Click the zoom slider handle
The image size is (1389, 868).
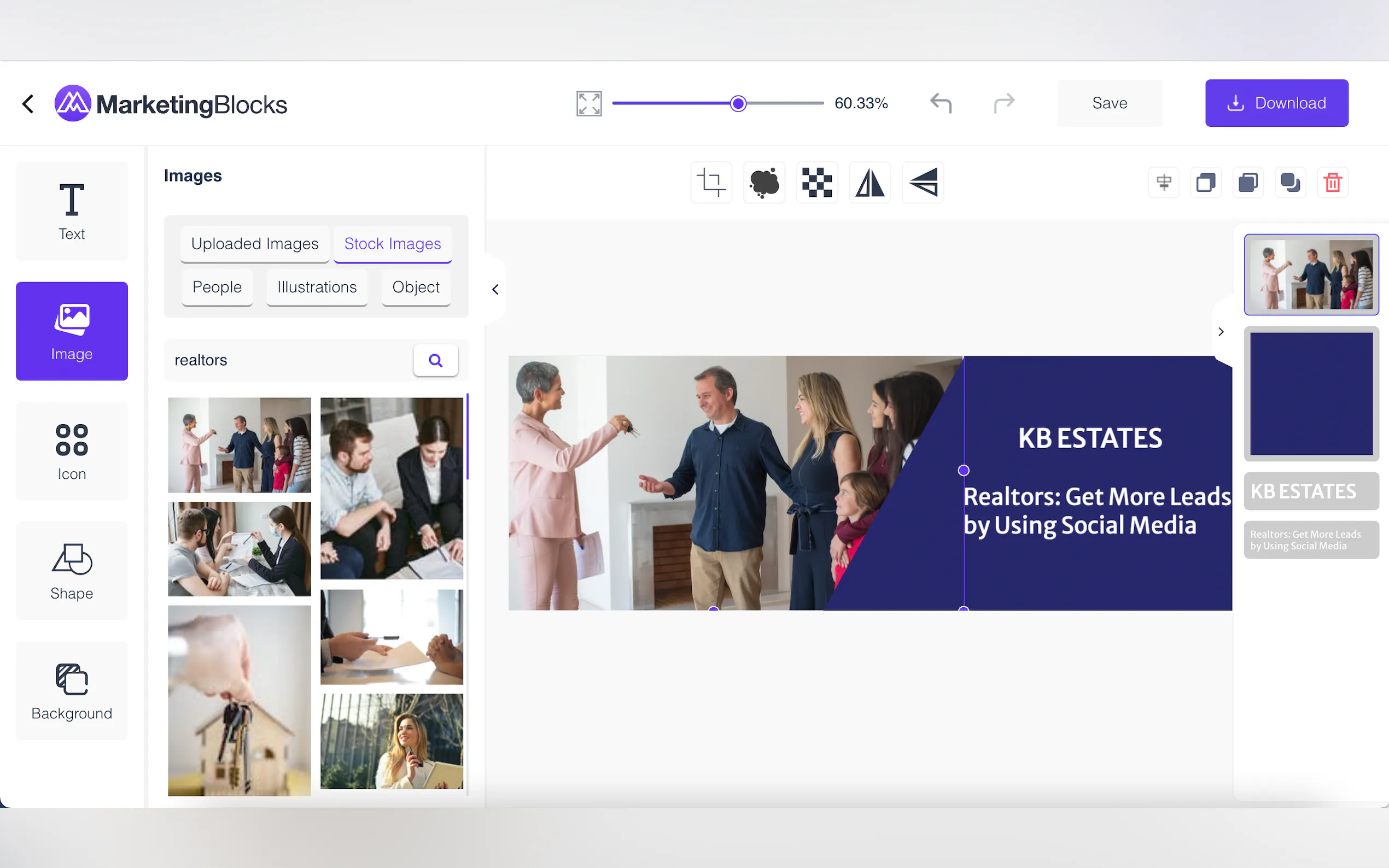coord(738,103)
